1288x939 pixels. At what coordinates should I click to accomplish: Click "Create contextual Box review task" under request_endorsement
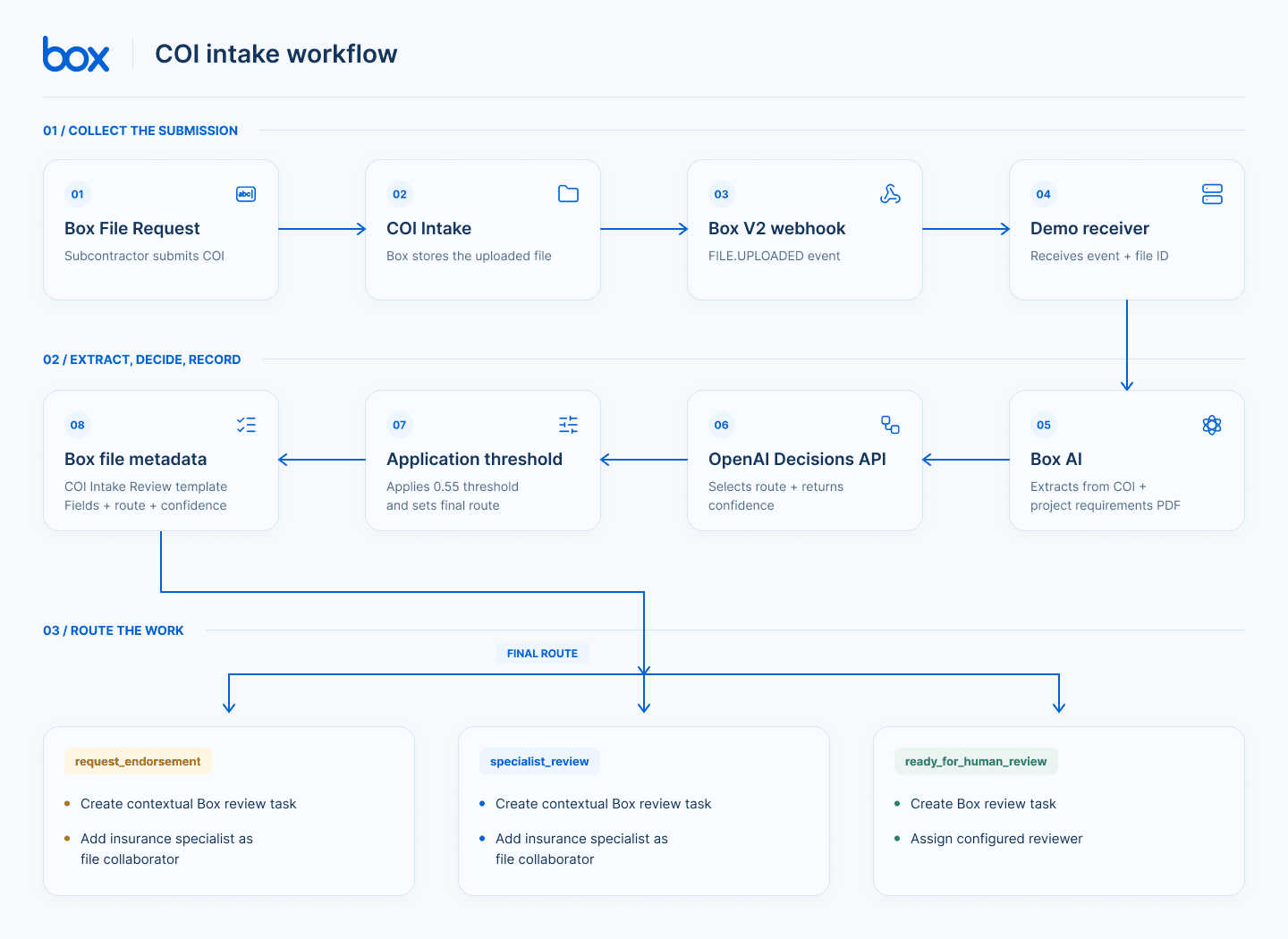(189, 804)
